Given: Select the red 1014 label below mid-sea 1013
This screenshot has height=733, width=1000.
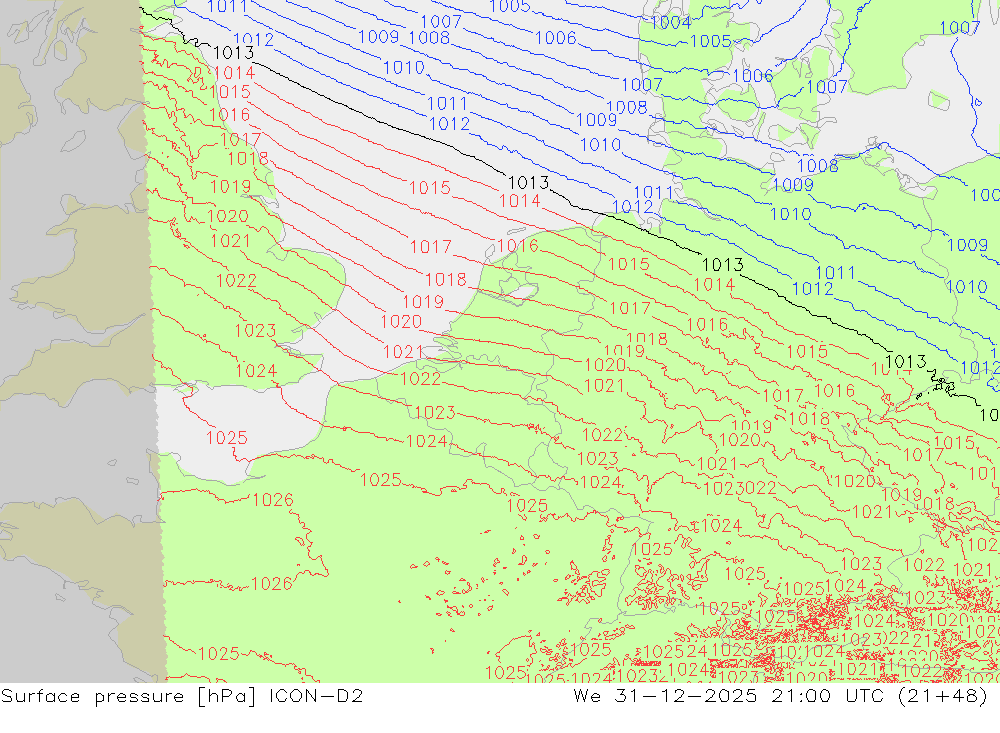Looking at the screenshot, I should tap(519, 201).
